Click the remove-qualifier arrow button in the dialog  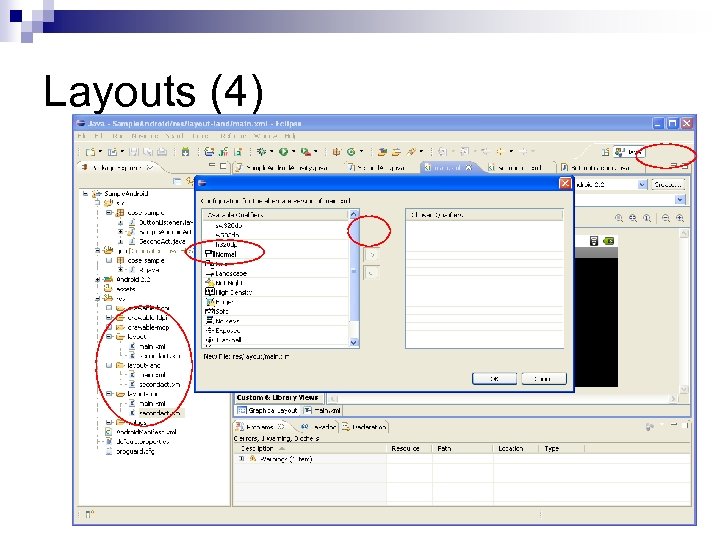pos(371,273)
